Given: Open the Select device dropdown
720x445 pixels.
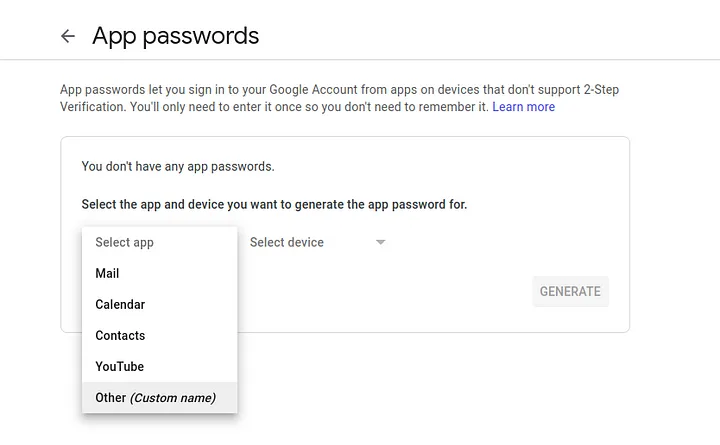Looking at the screenshot, I should pyautogui.click(x=317, y=242).
